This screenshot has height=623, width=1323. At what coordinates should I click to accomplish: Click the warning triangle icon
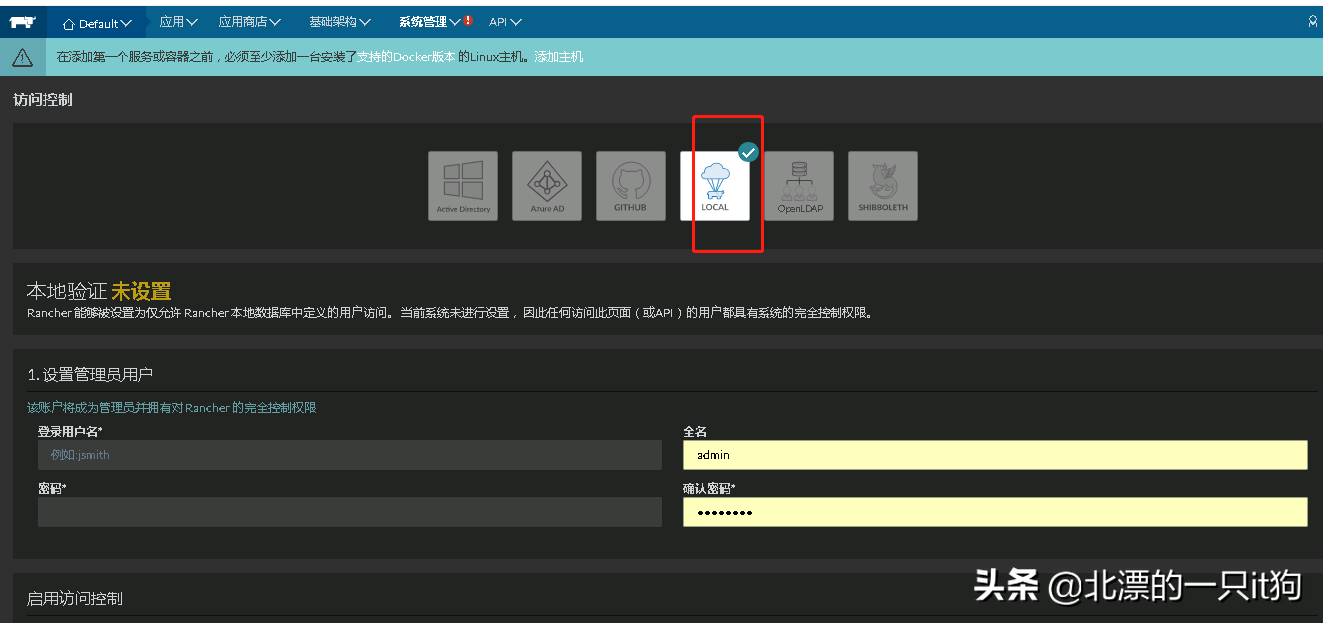[x=22, y=57]
